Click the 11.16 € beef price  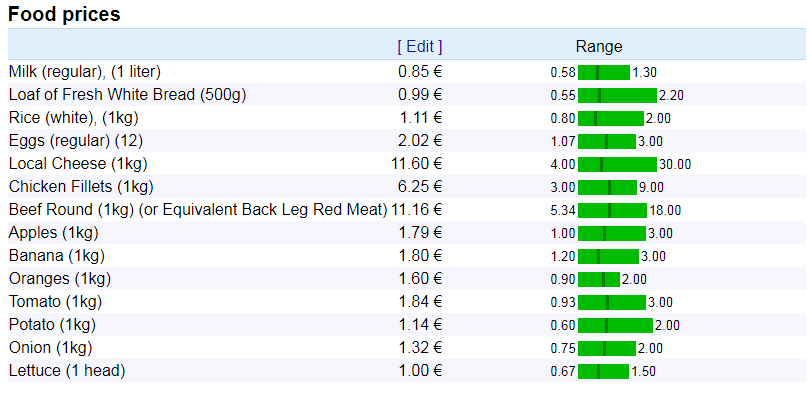416,210
